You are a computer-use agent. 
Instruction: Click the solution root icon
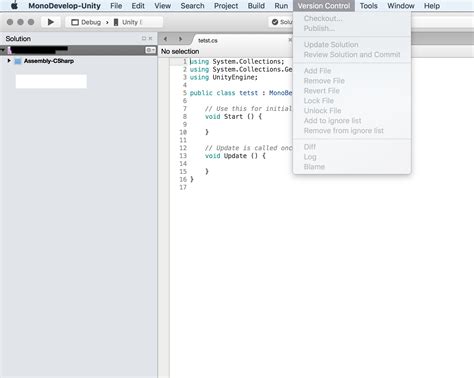point(10,50)
